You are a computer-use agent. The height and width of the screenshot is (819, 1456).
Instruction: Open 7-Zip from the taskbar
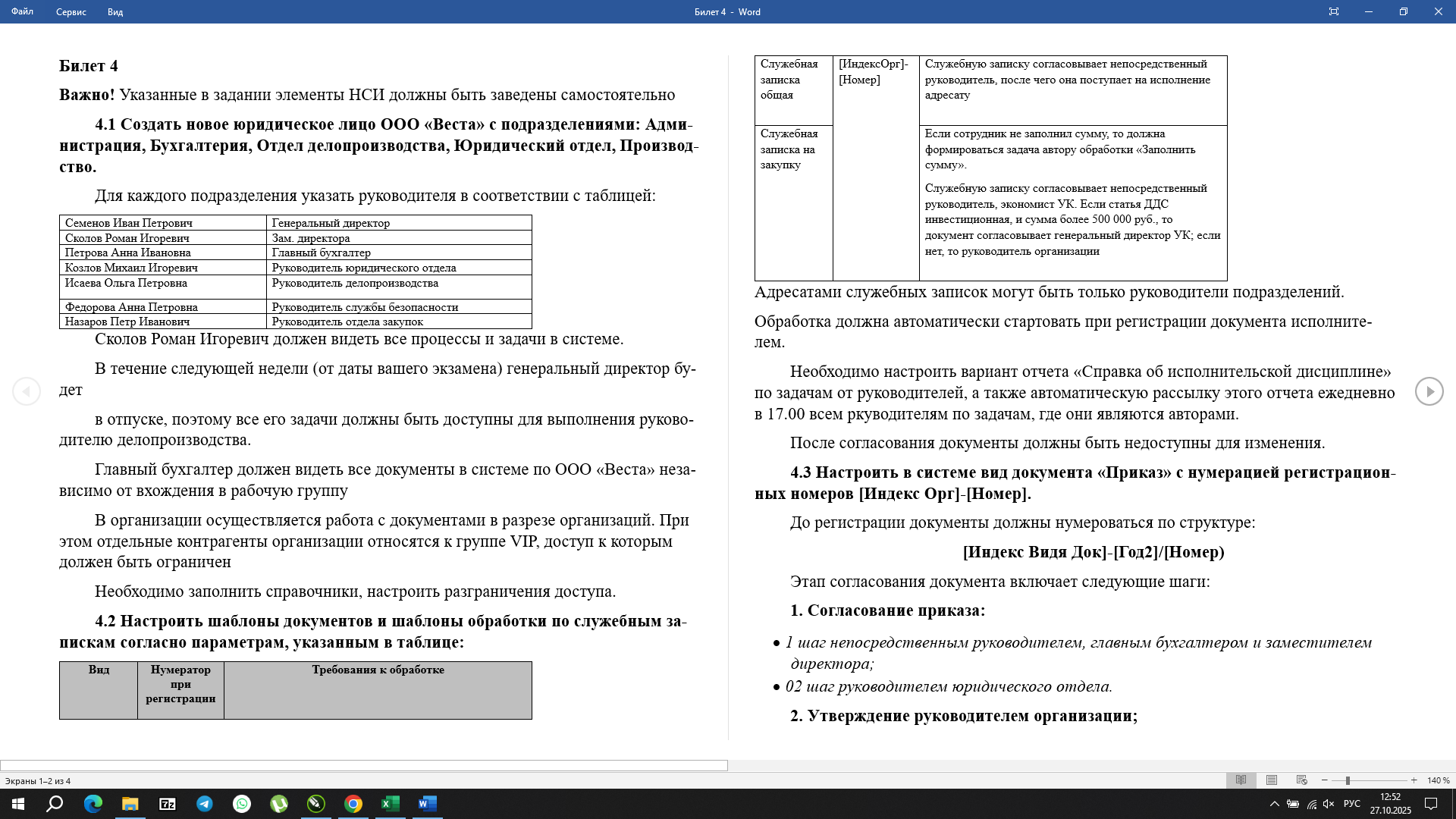coord(168,805)
